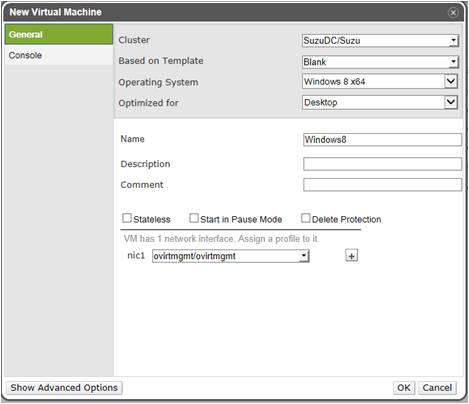This screenshot has width=469, height=404.
Task: Select the General tab
Action: [x=59, y=34]
